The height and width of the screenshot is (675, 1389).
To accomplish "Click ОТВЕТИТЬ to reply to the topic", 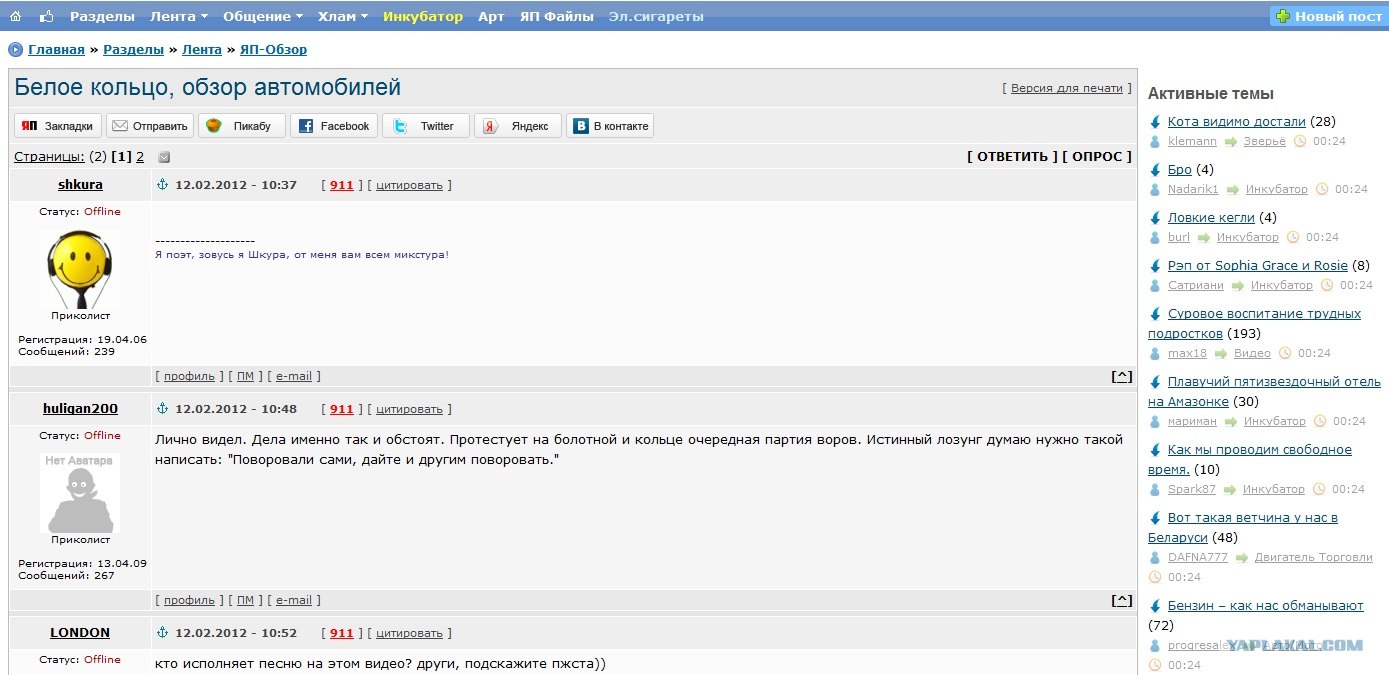I will click(x=1012, y=156).
